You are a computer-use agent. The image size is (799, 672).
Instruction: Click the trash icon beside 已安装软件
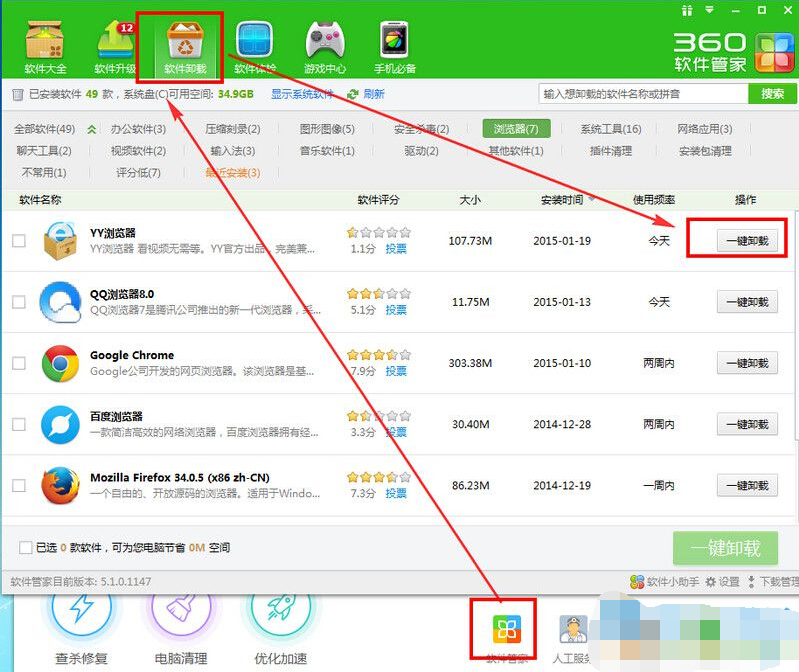[x=18, y=94]
